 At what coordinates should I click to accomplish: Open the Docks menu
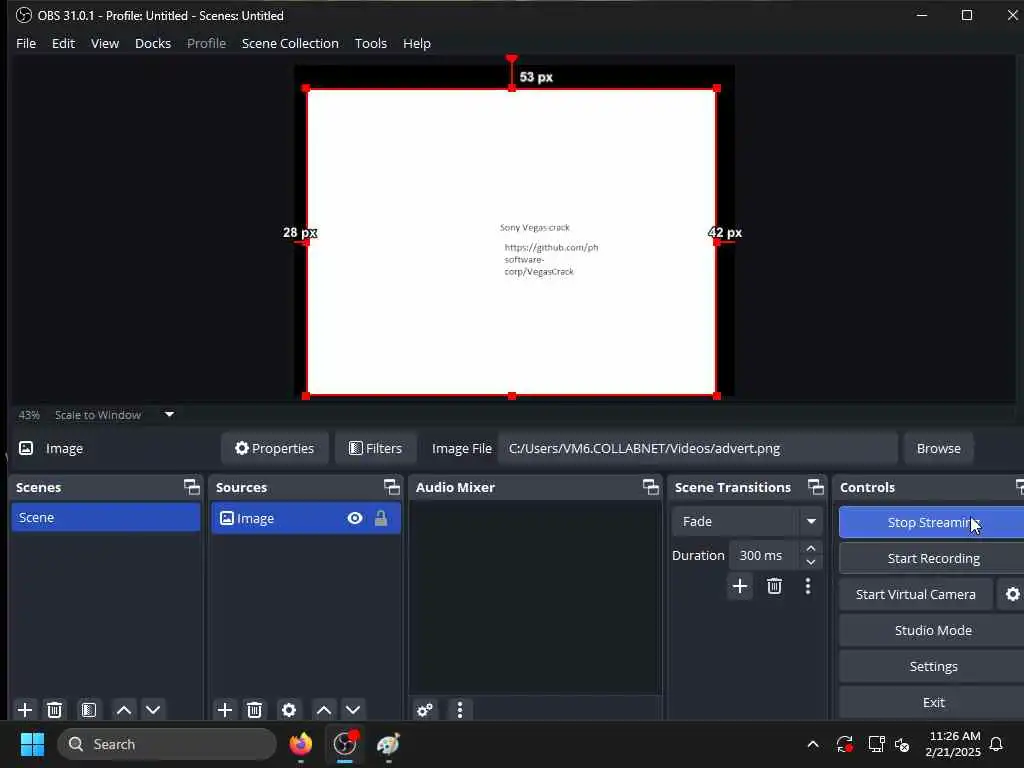(153, 43)
